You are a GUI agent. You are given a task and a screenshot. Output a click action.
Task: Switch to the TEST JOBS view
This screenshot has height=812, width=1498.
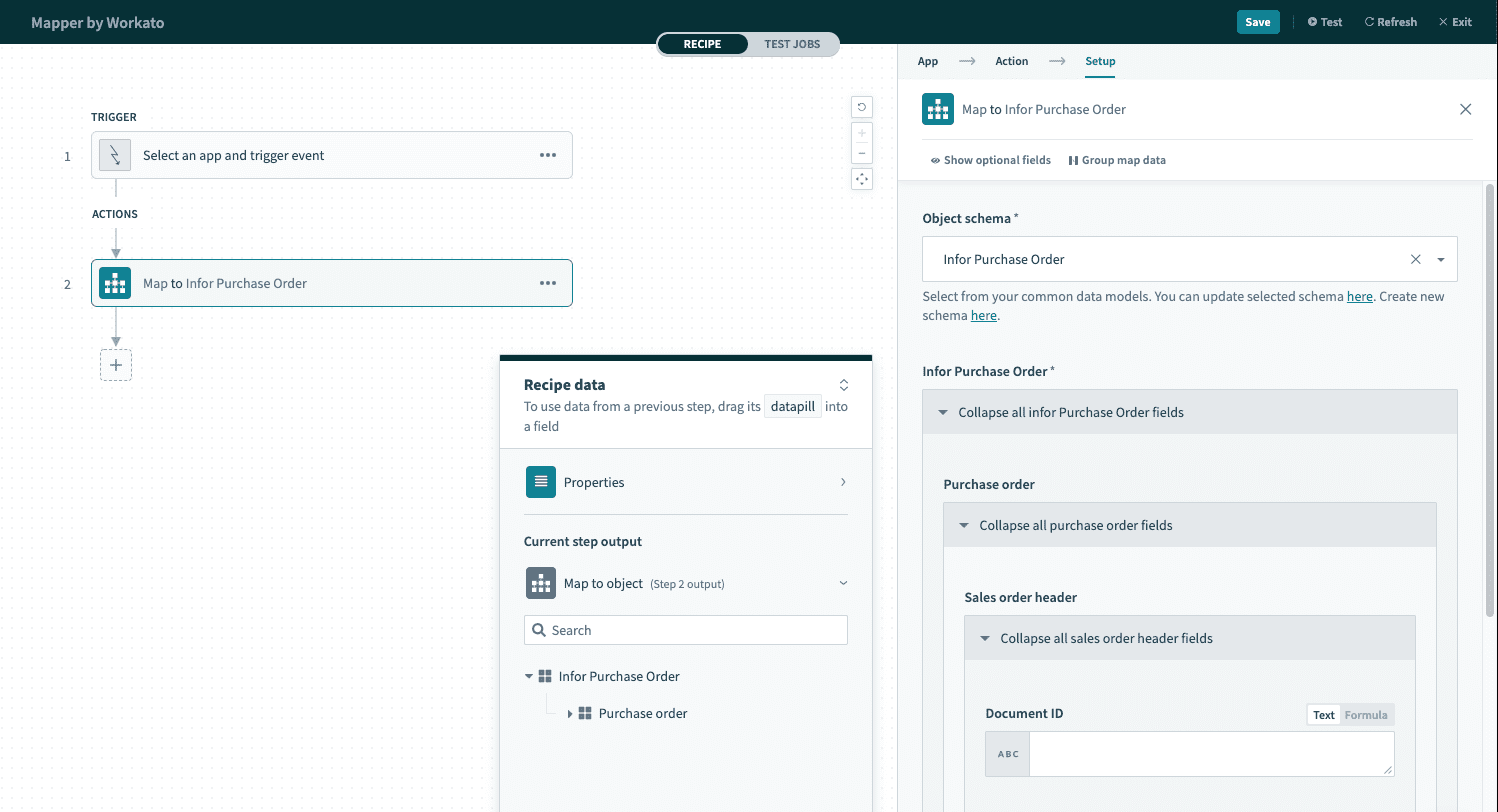792,44
